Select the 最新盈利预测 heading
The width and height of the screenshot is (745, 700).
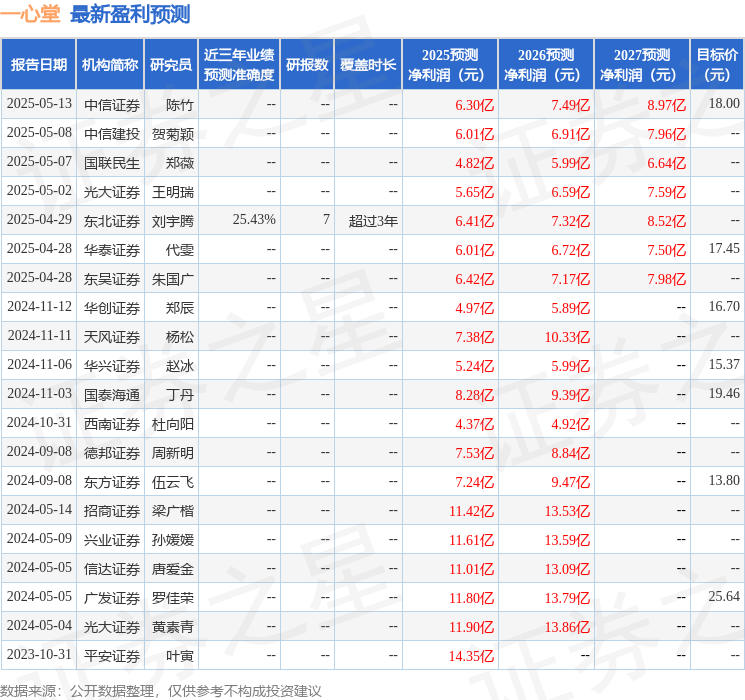point(130,14)
